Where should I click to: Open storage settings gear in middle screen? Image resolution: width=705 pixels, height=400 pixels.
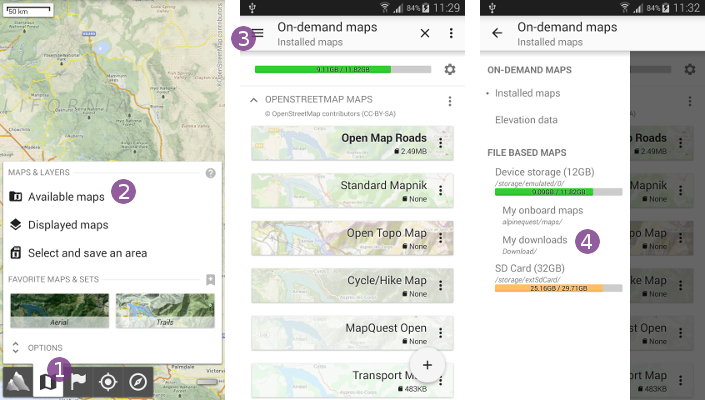450,69
